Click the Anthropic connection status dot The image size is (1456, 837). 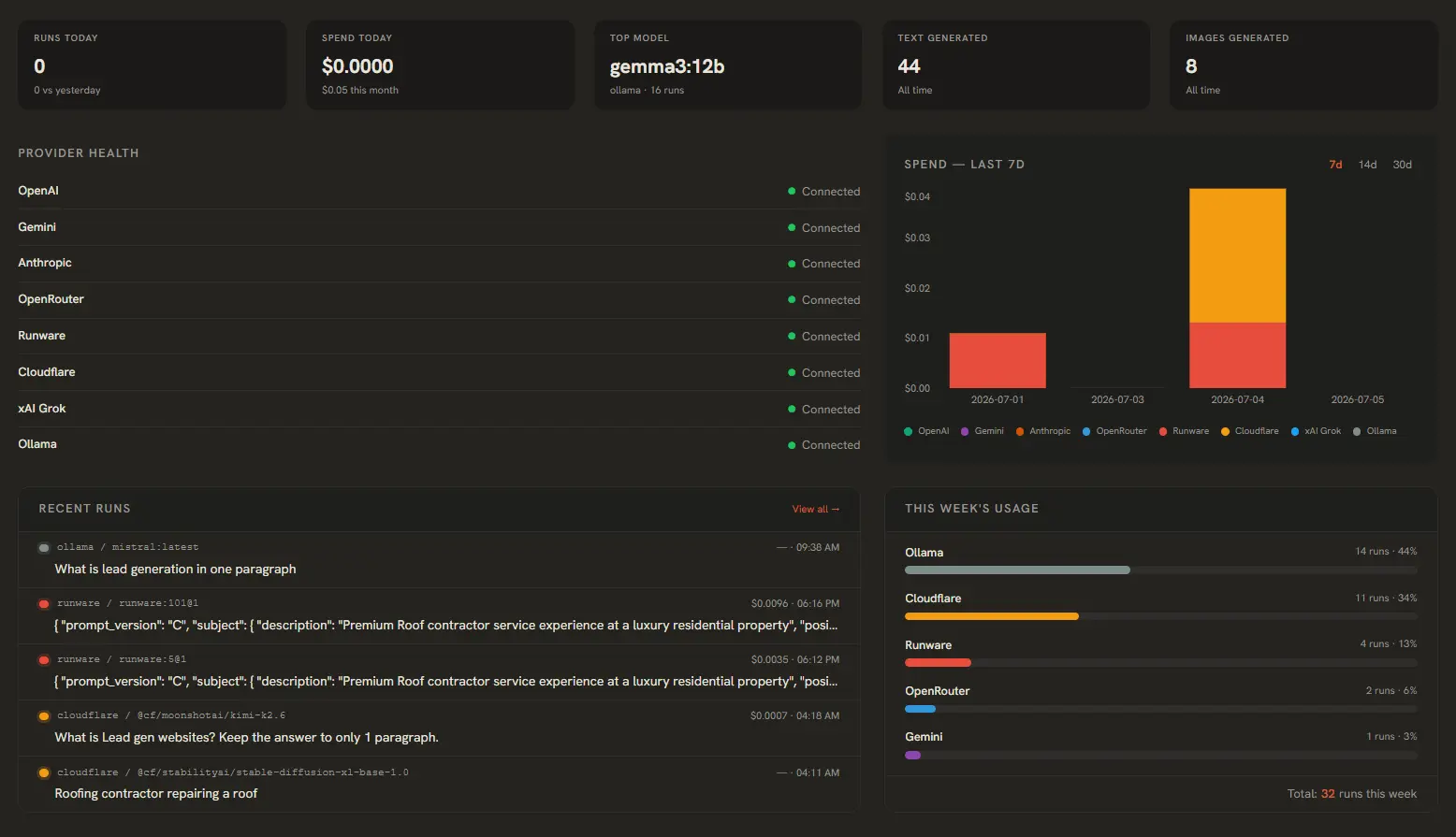tap(792, 264)
